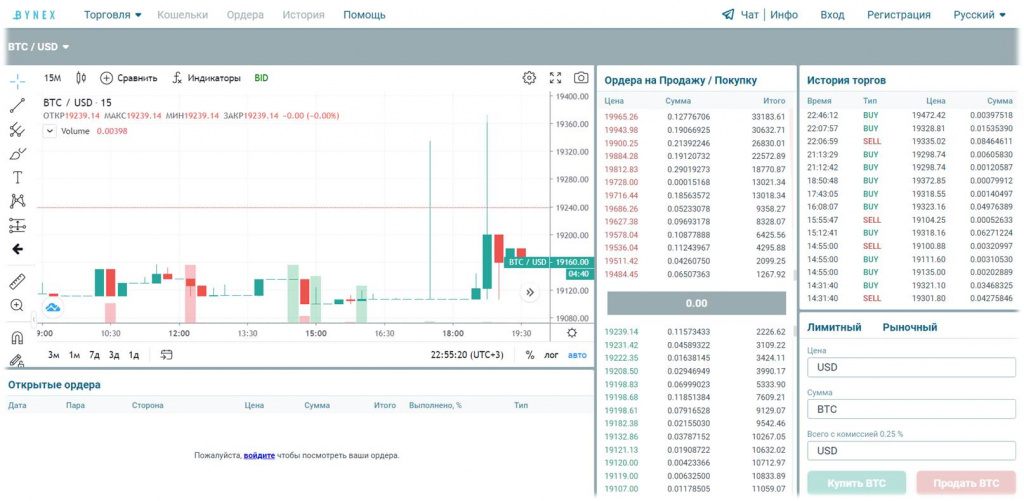The image size is (1024, 501).
Task: Open the Русский language dropdown
Action: pos(979,15)
